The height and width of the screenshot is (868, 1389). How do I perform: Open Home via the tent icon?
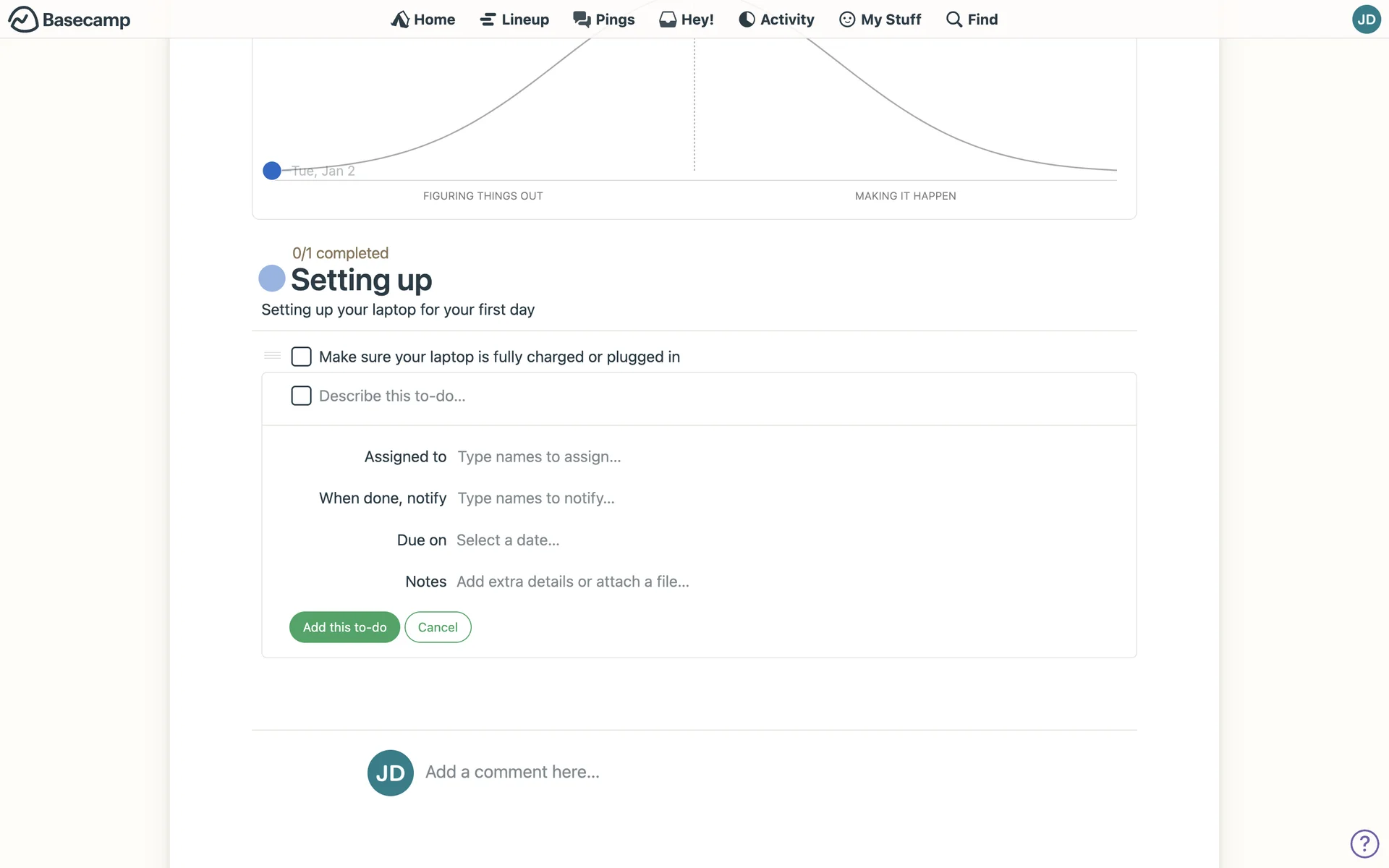point(400,20)
